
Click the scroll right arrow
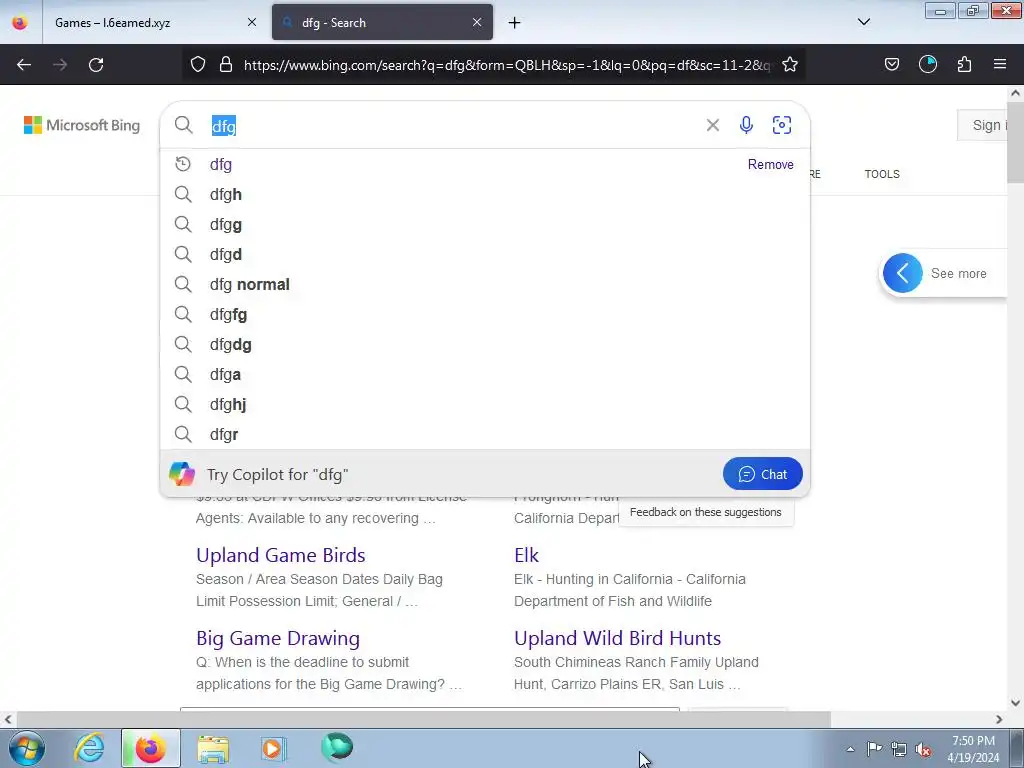[999, 719]
